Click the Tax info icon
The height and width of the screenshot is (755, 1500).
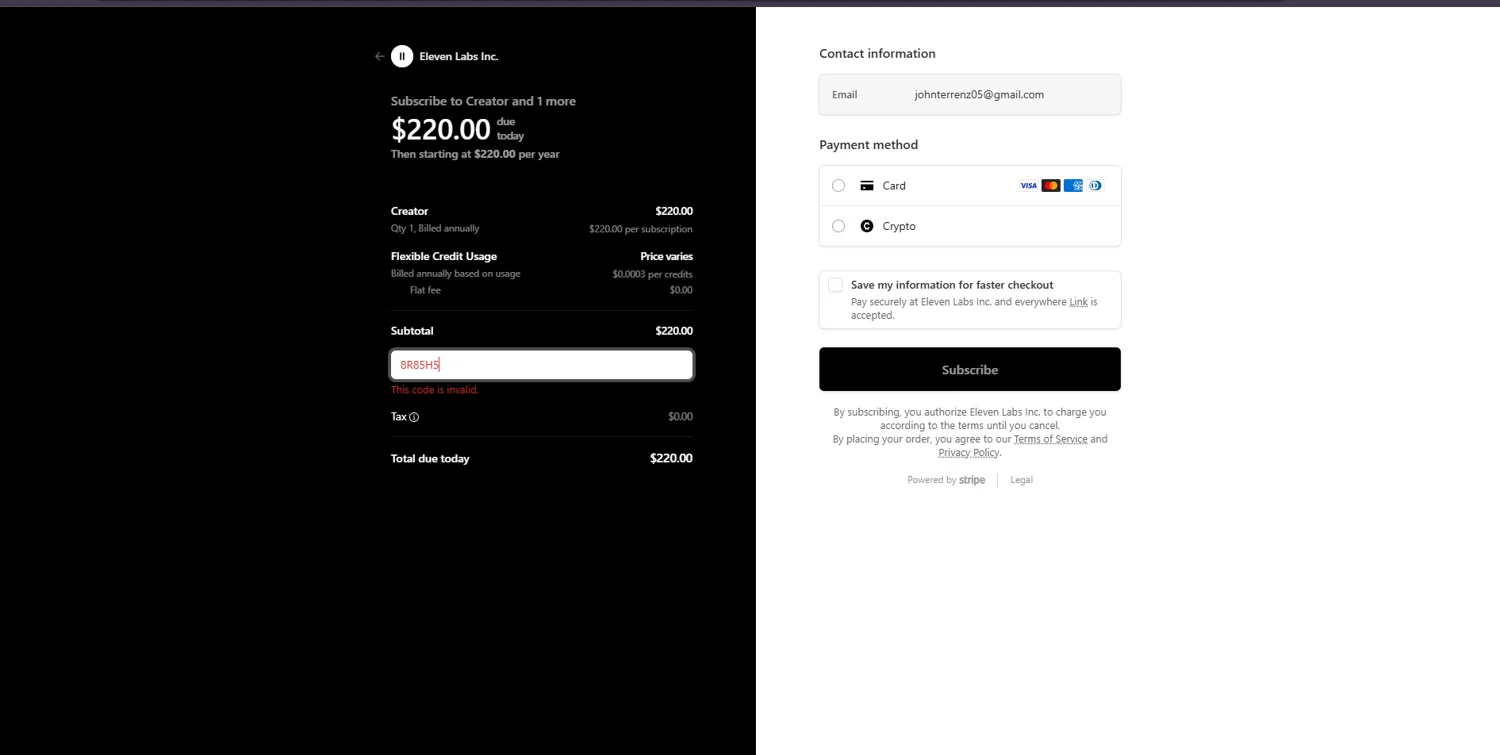414,417
